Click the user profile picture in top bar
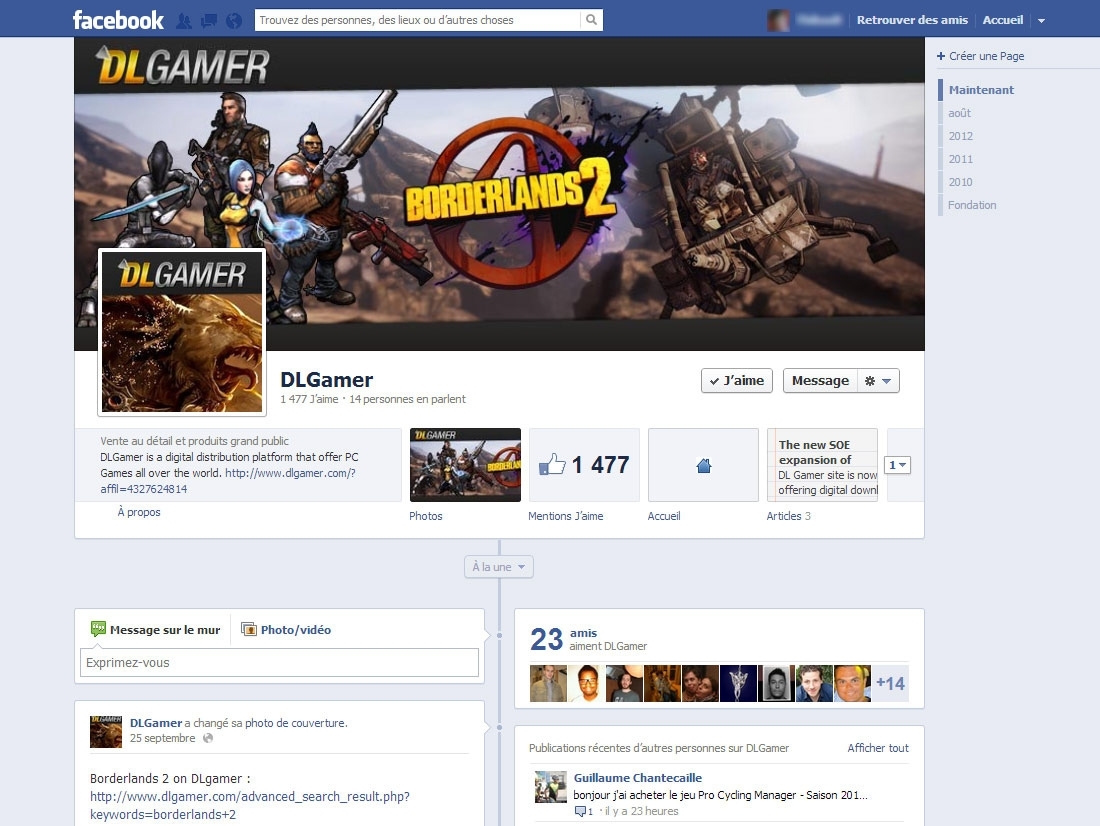Screen dimensions: 1100x826 click(778, 20)
